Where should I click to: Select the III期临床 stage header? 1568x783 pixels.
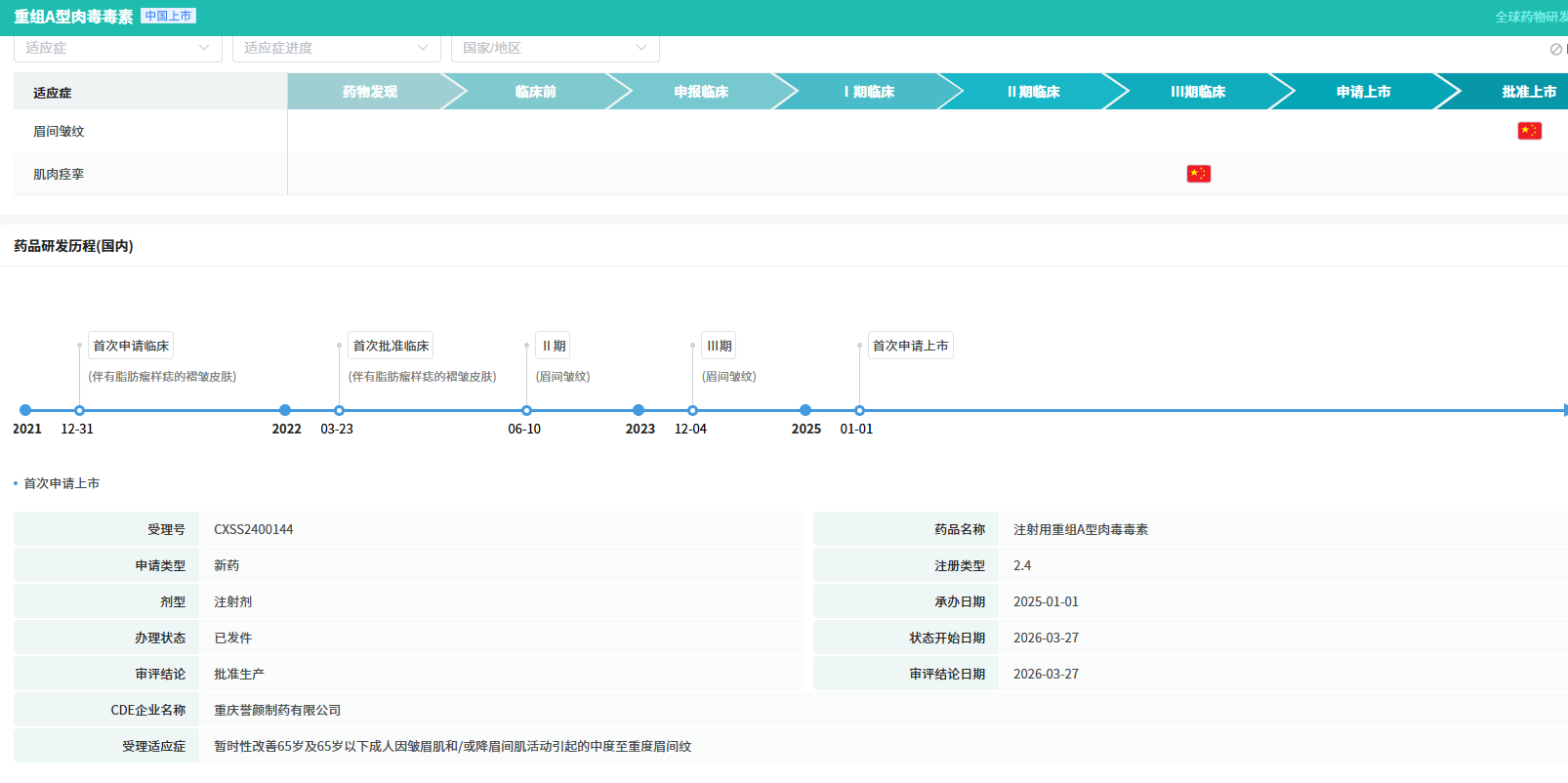[1198, 92]
